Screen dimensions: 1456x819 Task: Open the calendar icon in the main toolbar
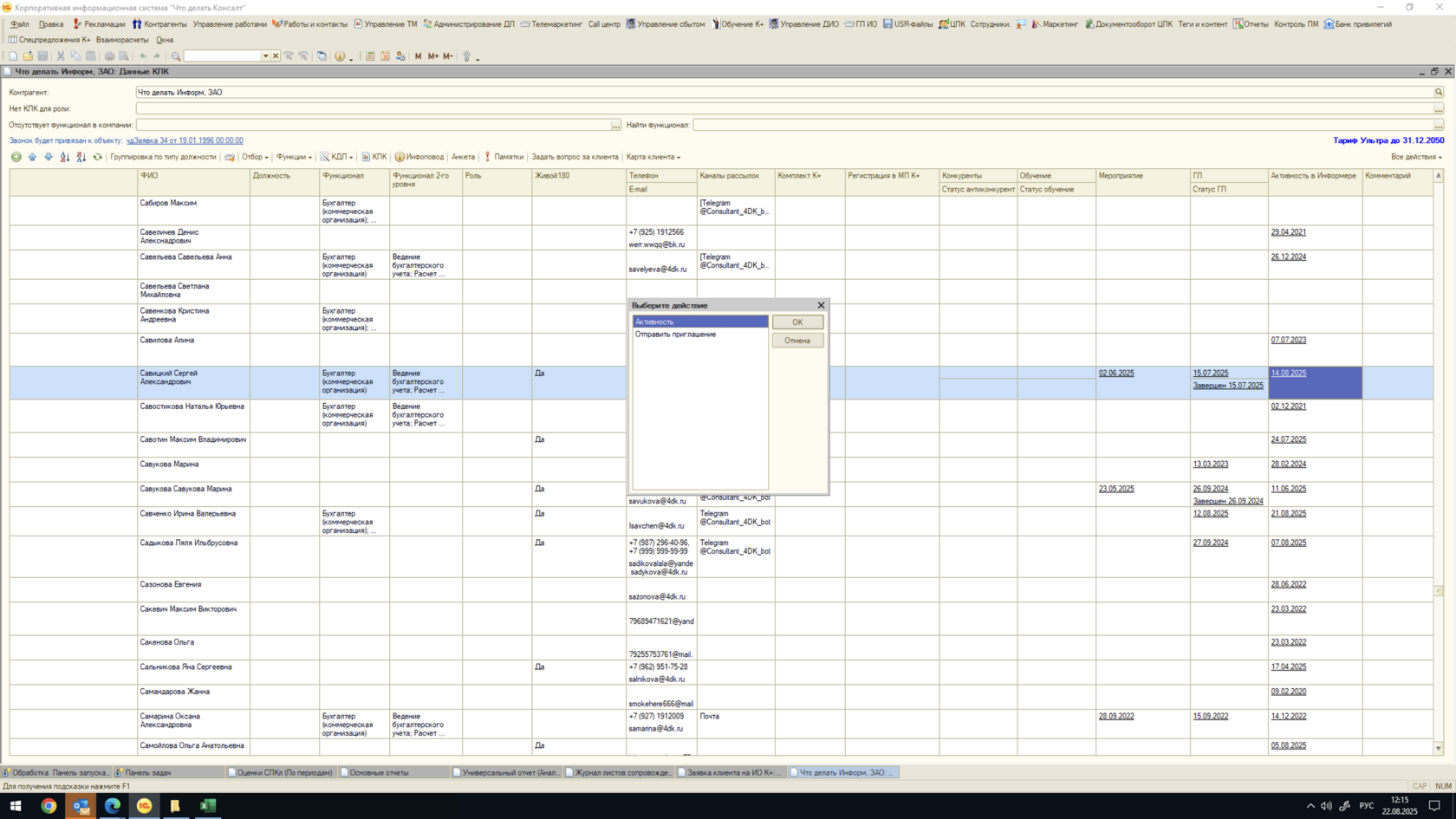(x=385, y=56)
